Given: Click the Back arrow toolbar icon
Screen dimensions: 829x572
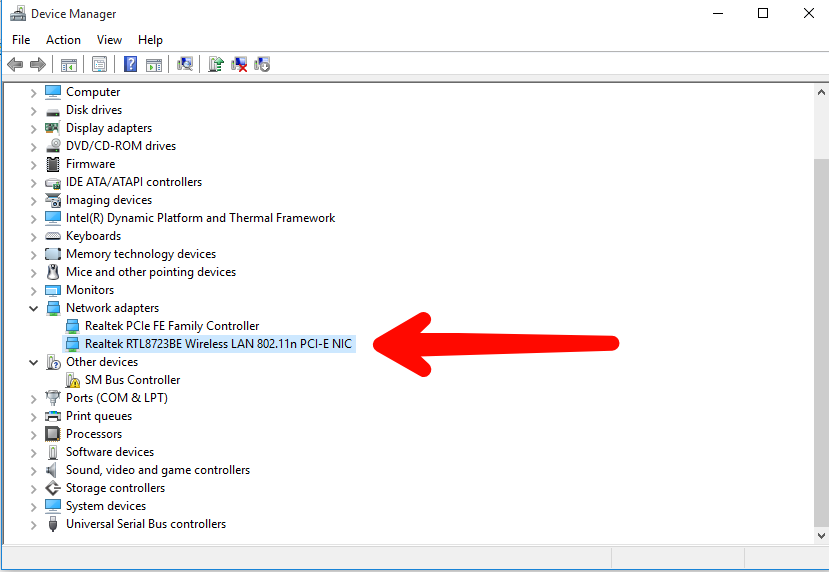Looking at the screenshot, I should pos(15,64).
